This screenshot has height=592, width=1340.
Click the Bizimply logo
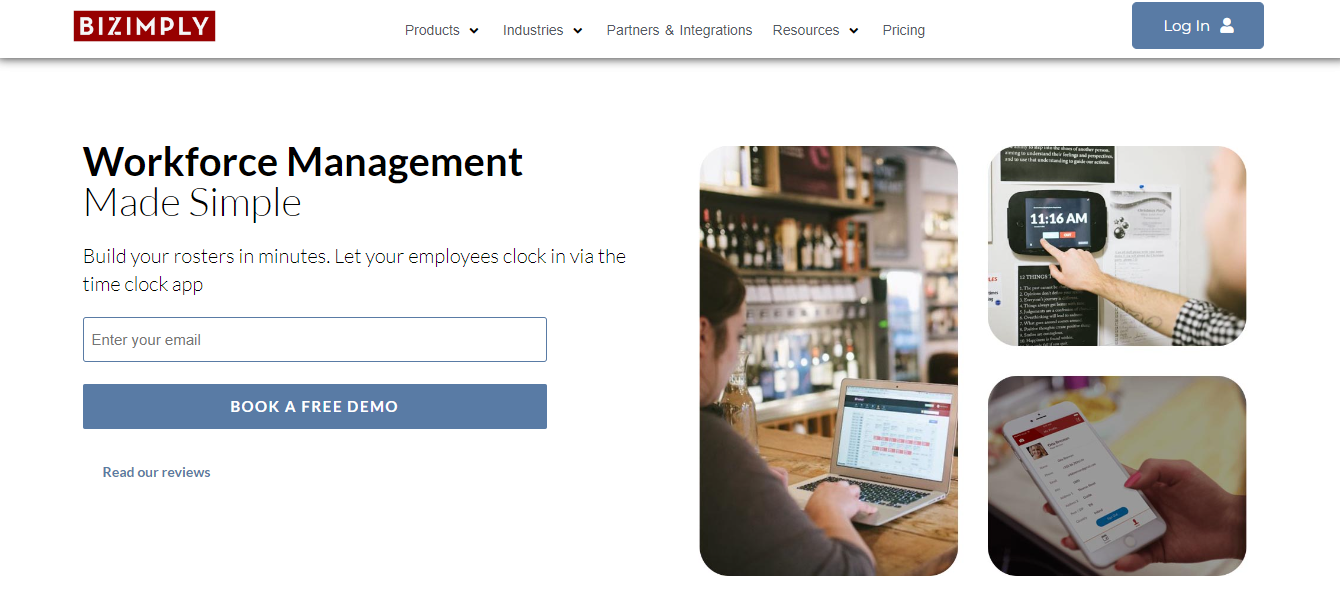144,26
